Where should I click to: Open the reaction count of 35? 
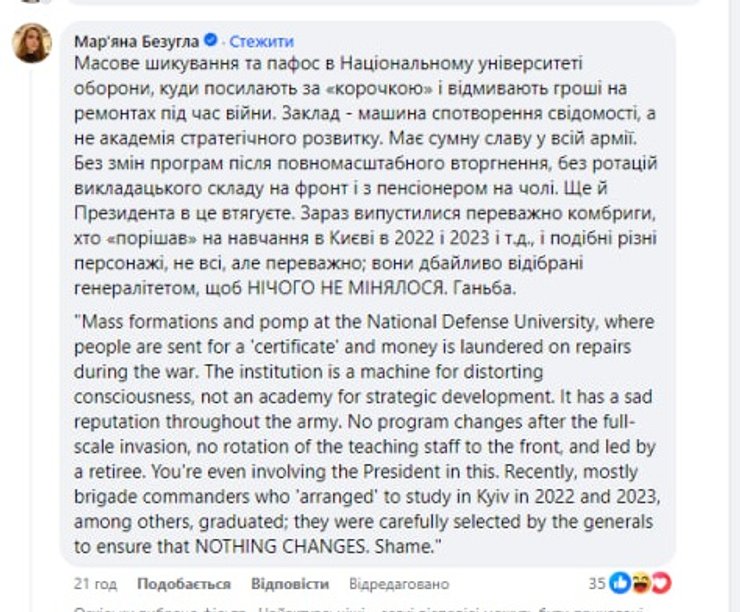[x=598, y=583]
